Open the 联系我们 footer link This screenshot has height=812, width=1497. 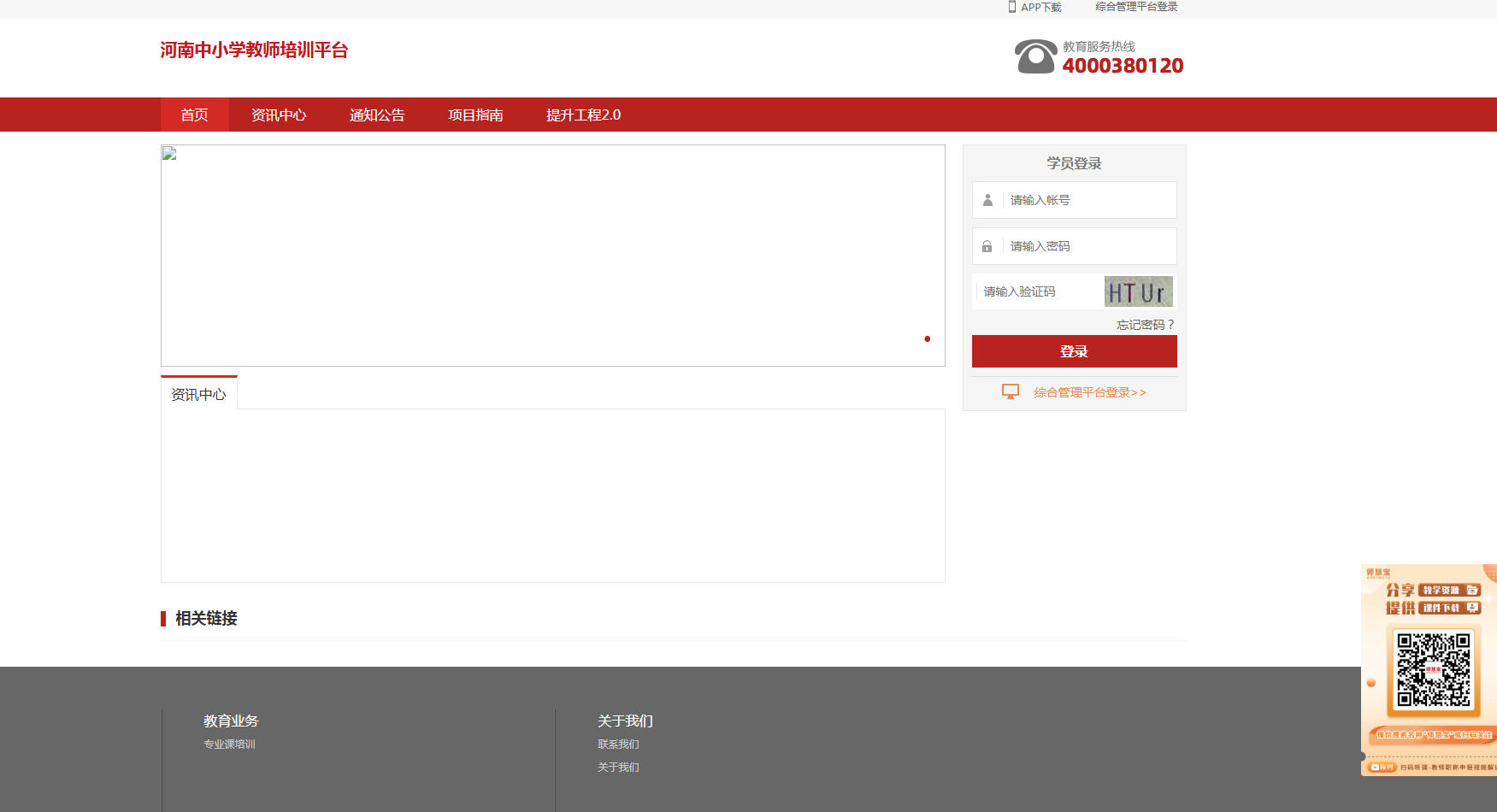618,744
